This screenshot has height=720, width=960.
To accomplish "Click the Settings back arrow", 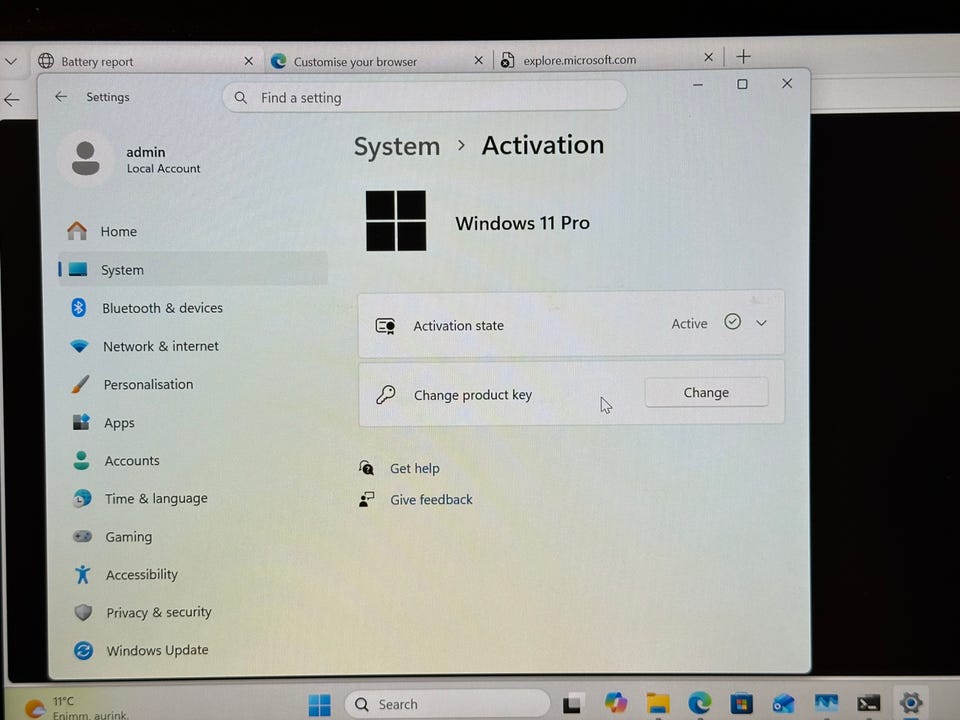I will [61, 96].
